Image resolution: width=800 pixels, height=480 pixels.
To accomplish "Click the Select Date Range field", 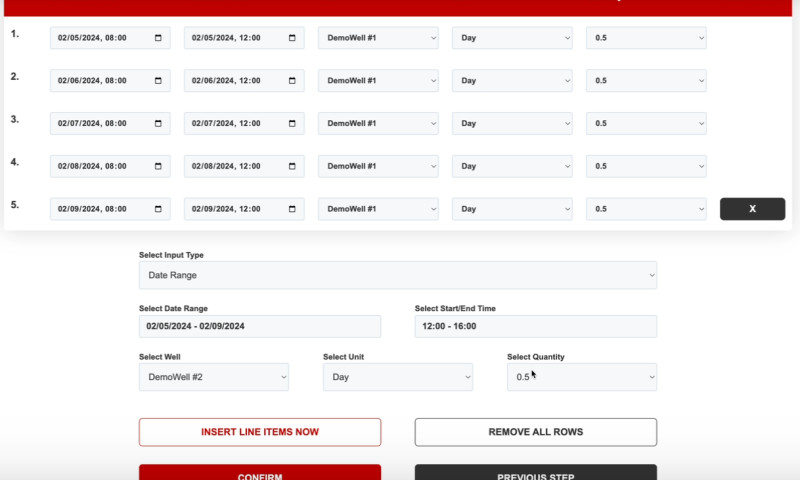I will (259, 326).
